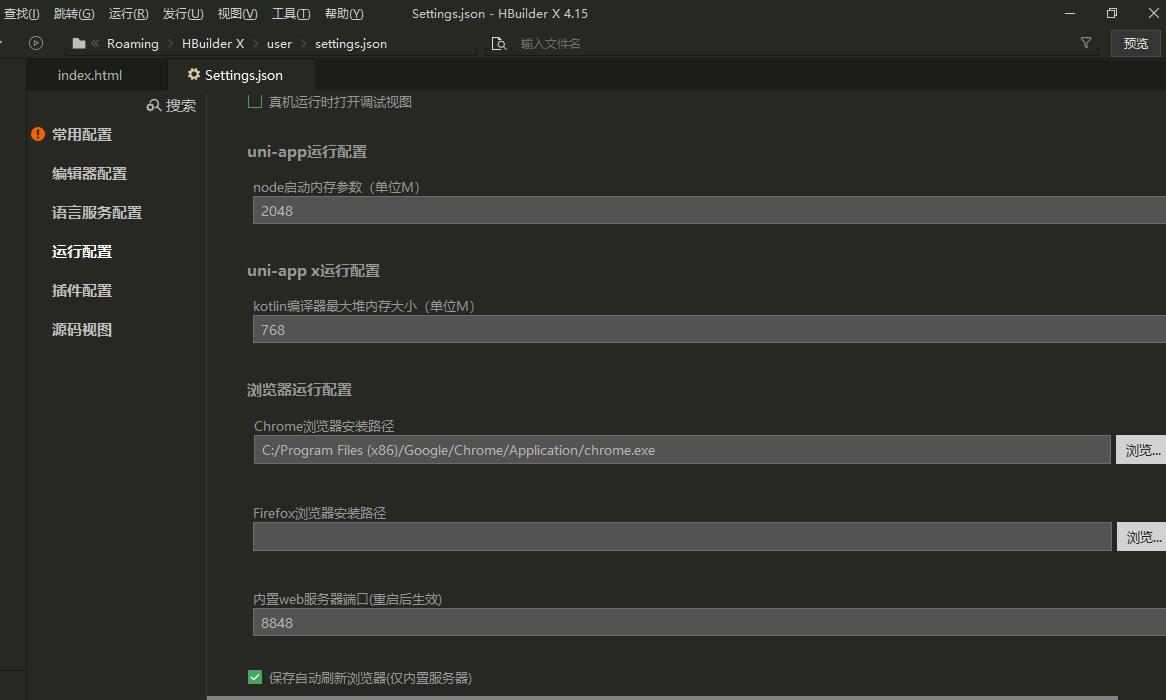Open the 帮助(Y) menu
The height and width of the screenshot is (700, 1166).
coord(344,13)
